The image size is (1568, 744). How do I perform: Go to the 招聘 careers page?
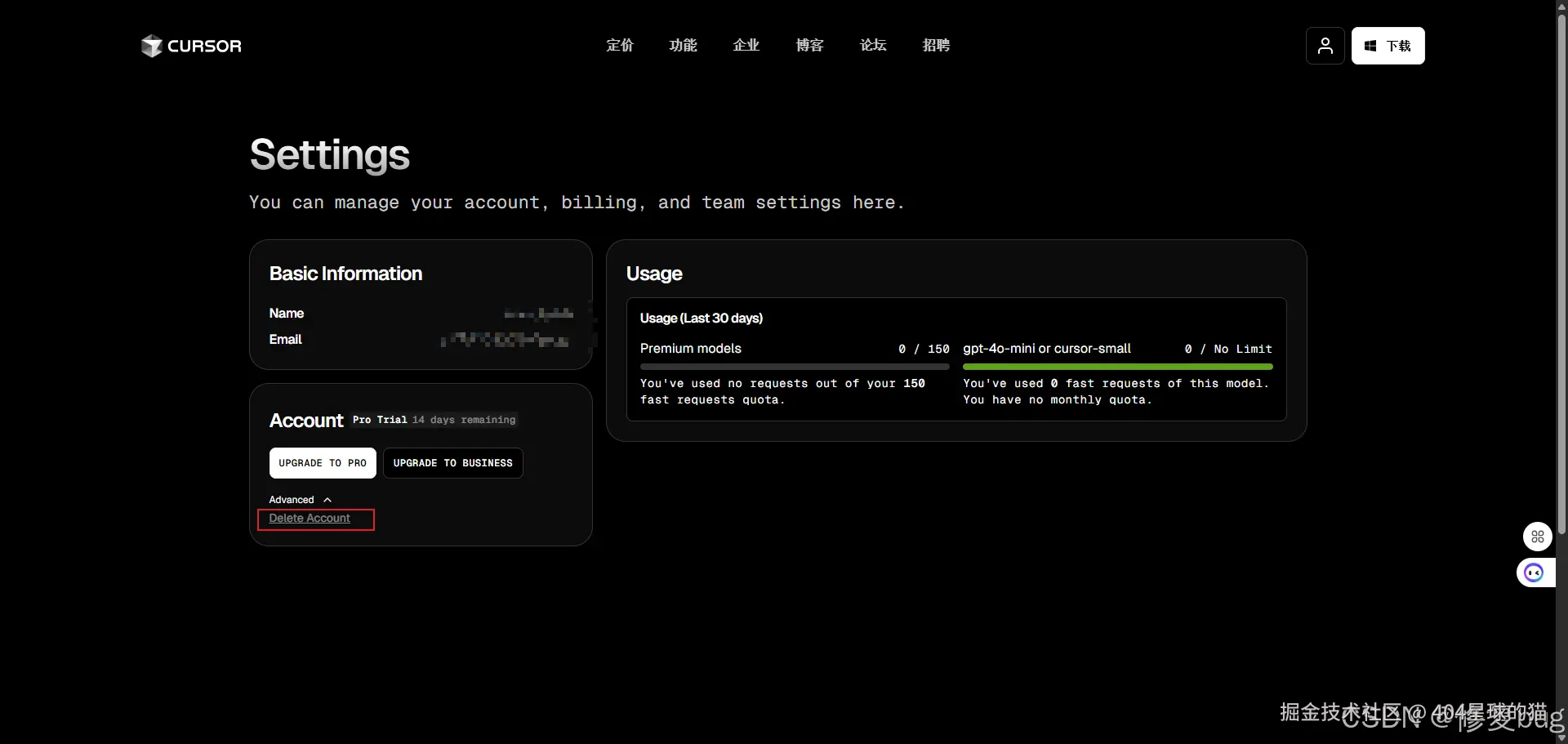click(936, 46)
